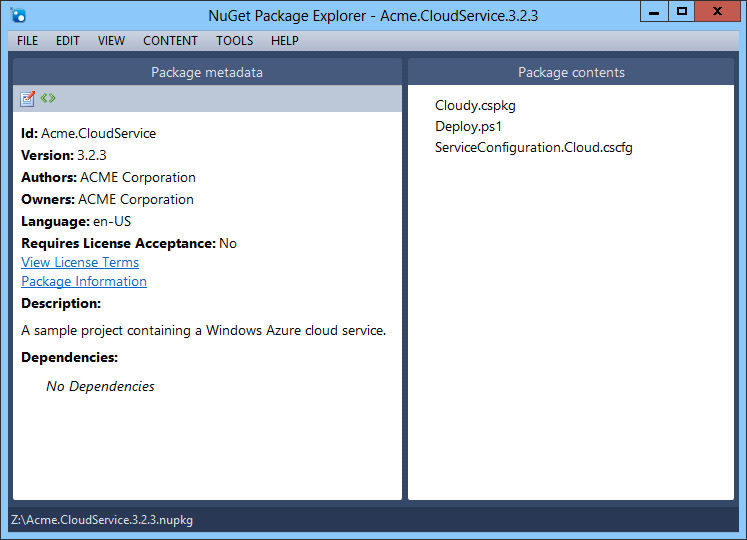Click the Edit Metadata pencil icon
747x540 pixels.
click(x=28, y=98)
